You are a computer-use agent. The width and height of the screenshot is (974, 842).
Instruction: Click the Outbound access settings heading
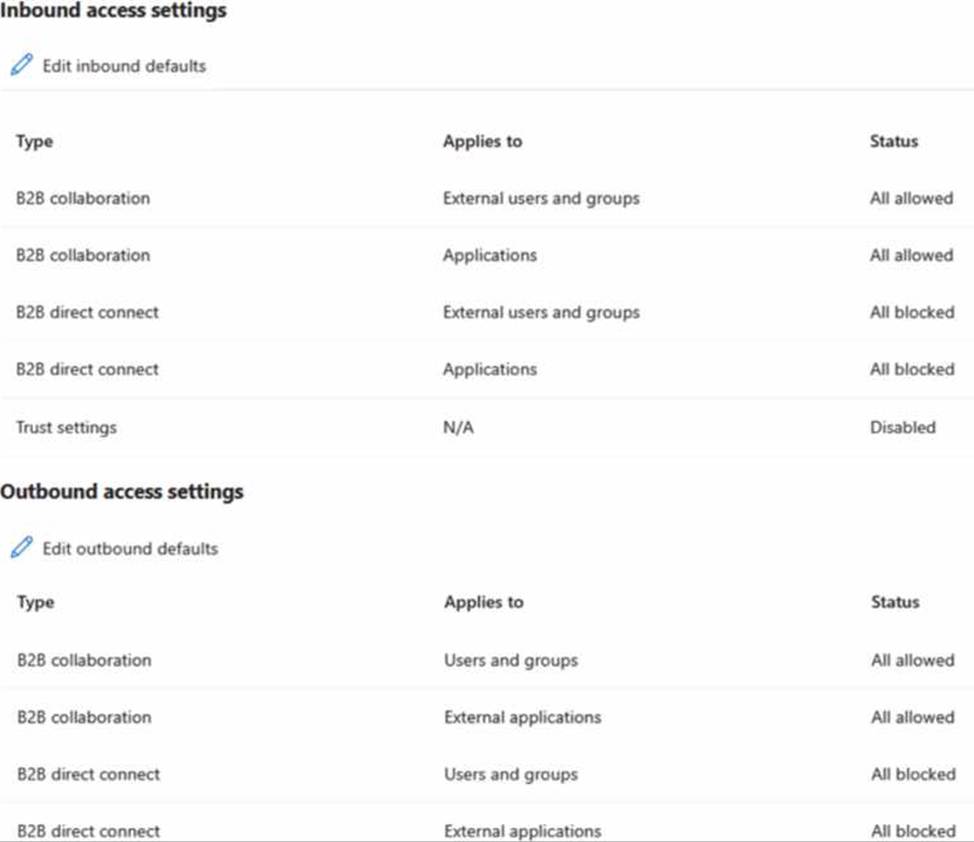coord(122,492)
